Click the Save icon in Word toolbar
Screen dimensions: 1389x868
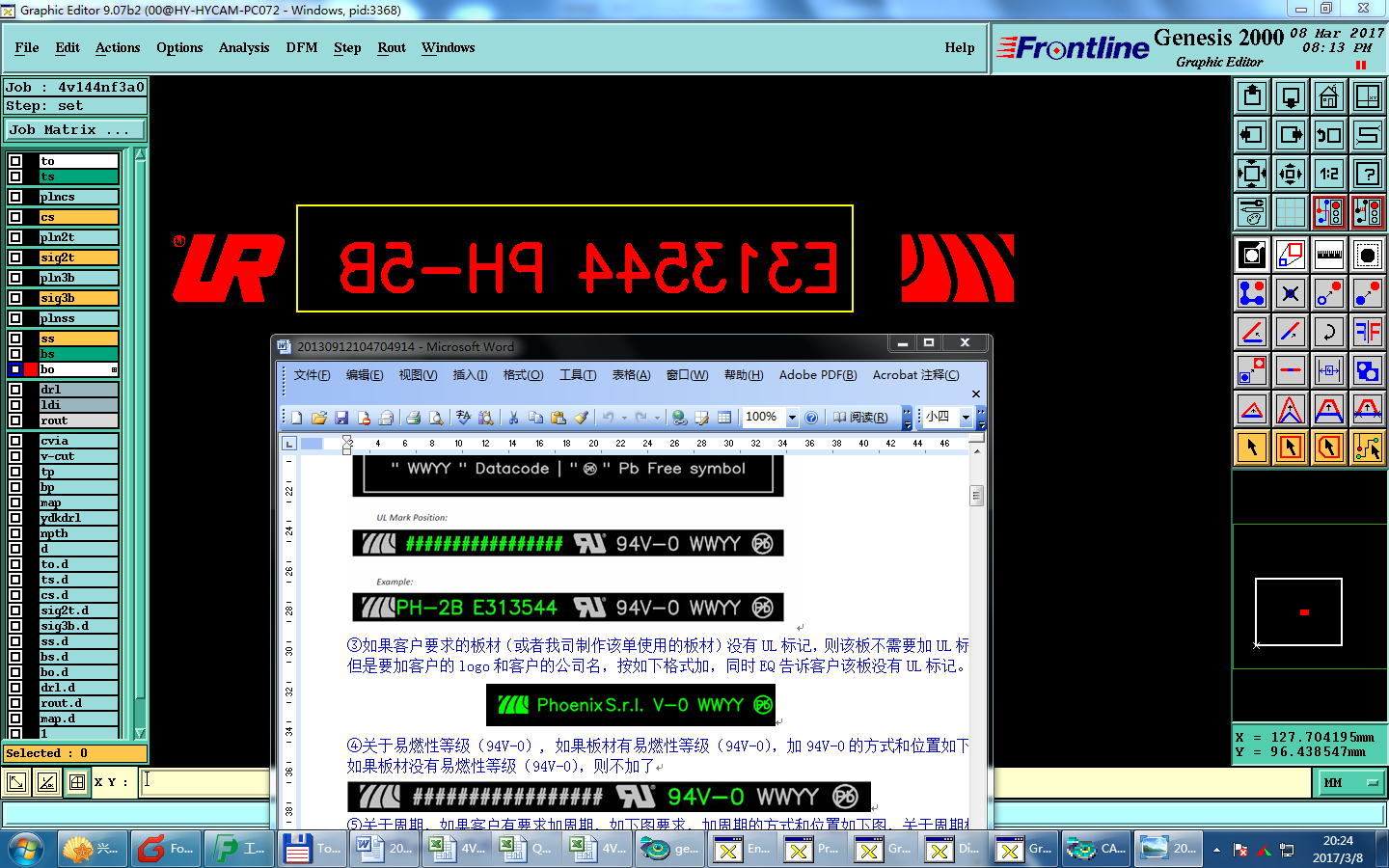pos(341,418)
